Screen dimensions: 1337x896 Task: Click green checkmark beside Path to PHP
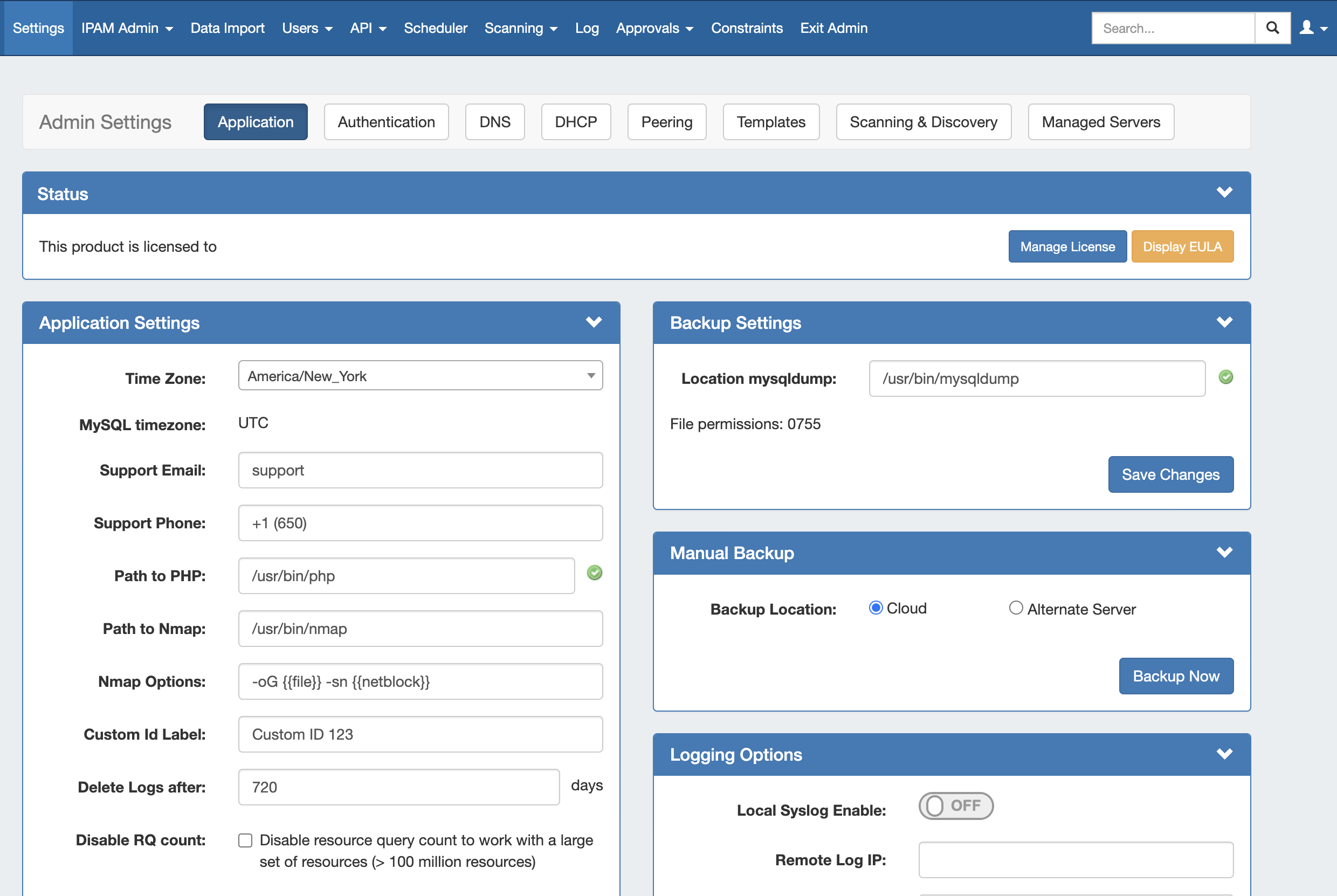[x=594, y=573]
